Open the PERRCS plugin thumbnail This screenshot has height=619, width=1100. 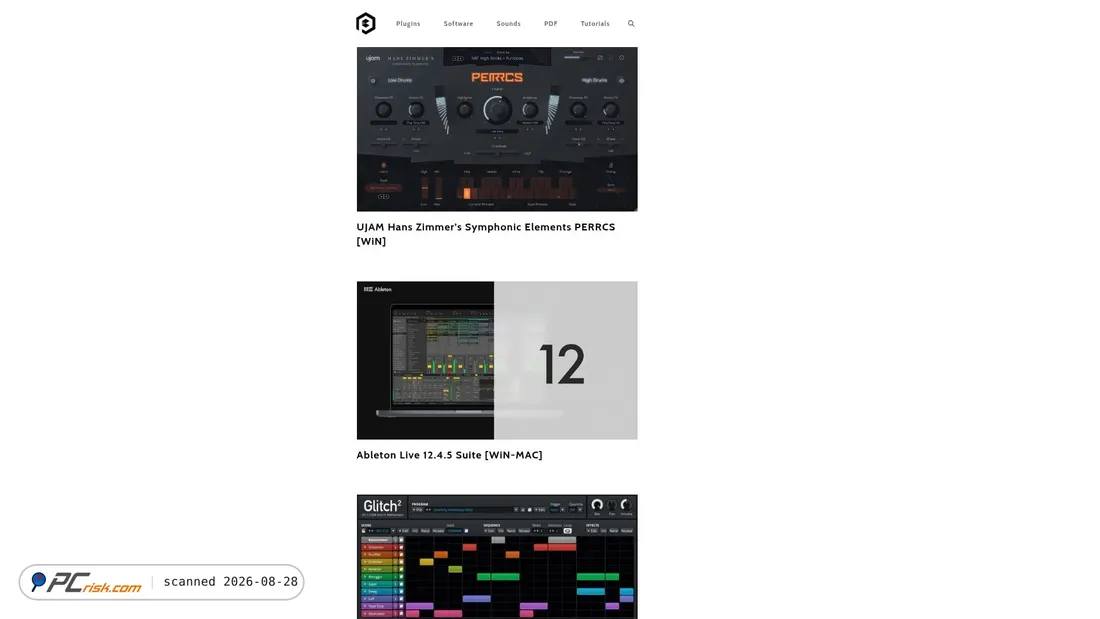pyautogui.click(x=497, y=129)
